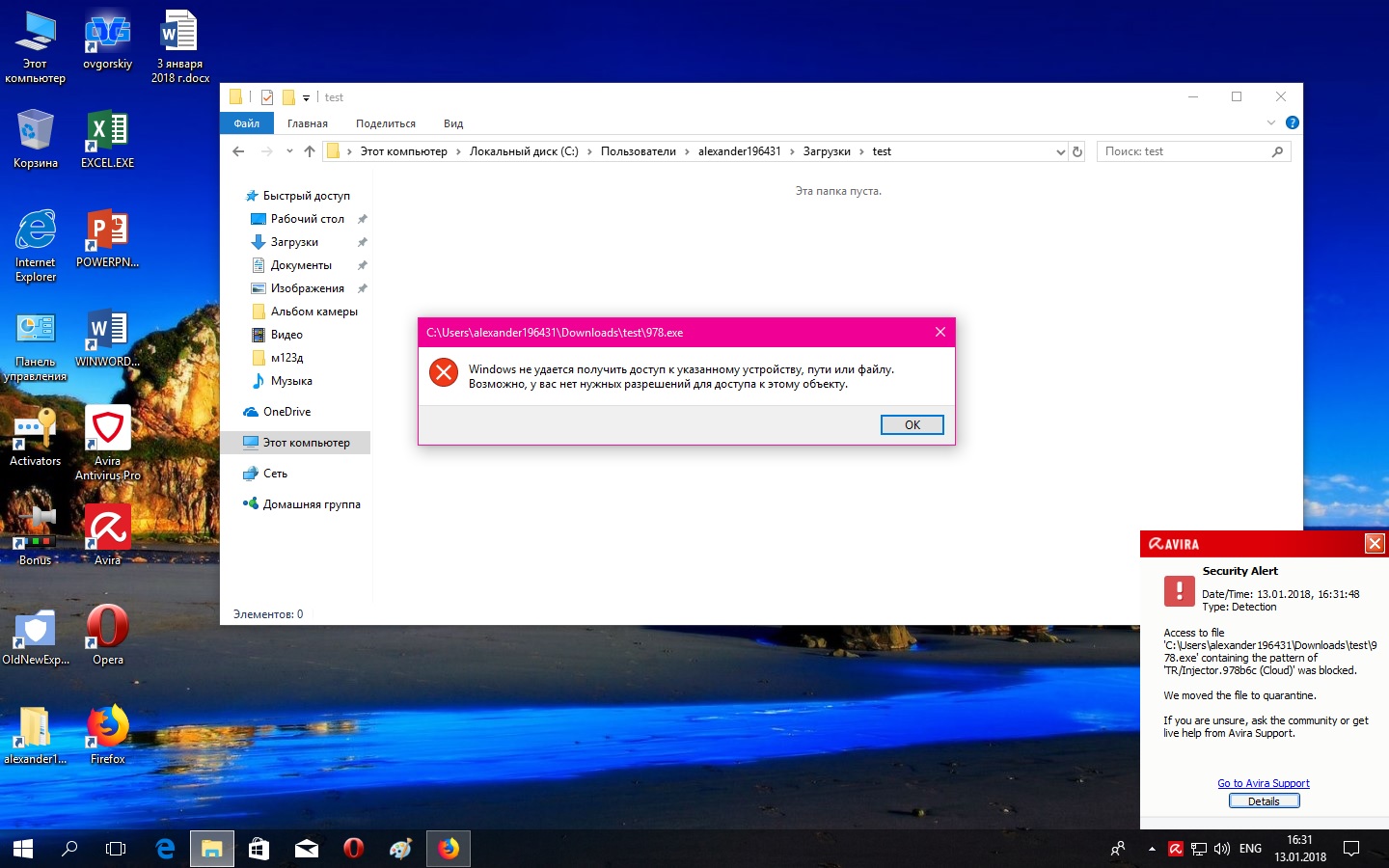Select the 3 января 2018 г.docx file

coord(180,46)
